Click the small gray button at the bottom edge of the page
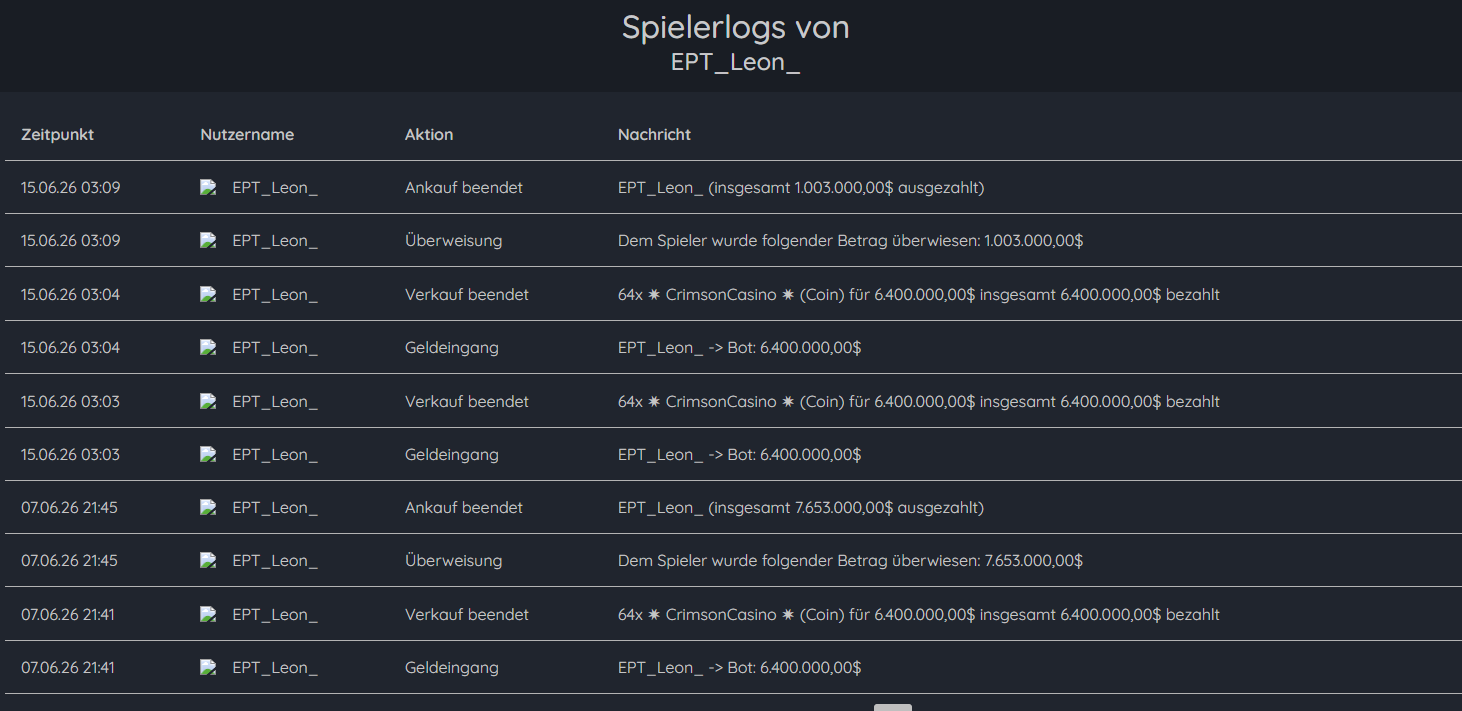Screen dimensions: 1462x711 click(893, 707)
